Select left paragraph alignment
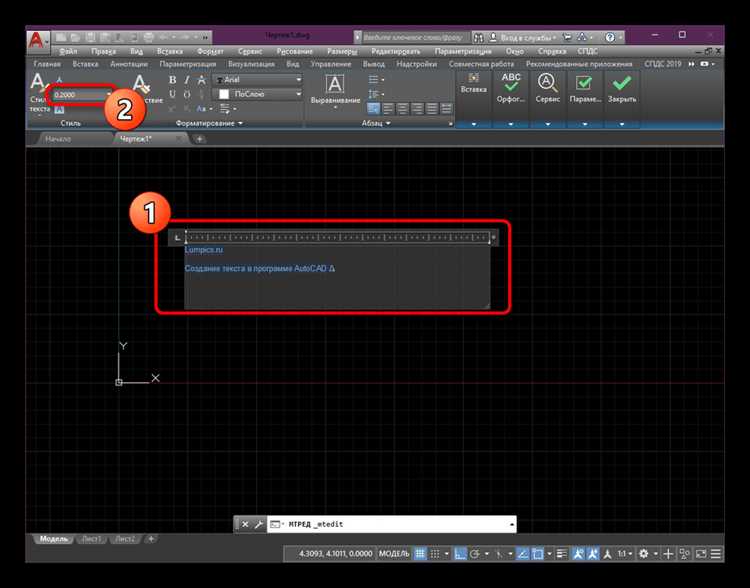Viewport: 750px width, 588px height. (x=388, y=109)
